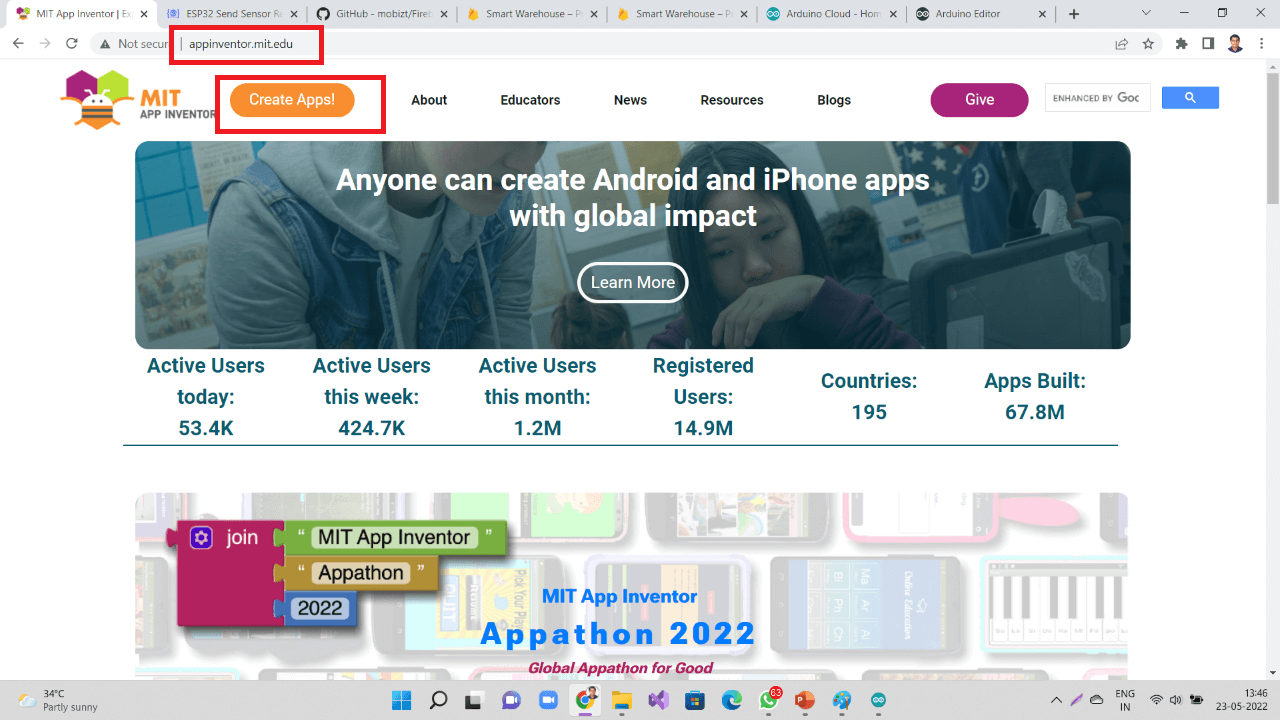The width and height of the screenshot is (1280, 720).
Task: Share this page icon in address bar
Action: [1122, 44]
